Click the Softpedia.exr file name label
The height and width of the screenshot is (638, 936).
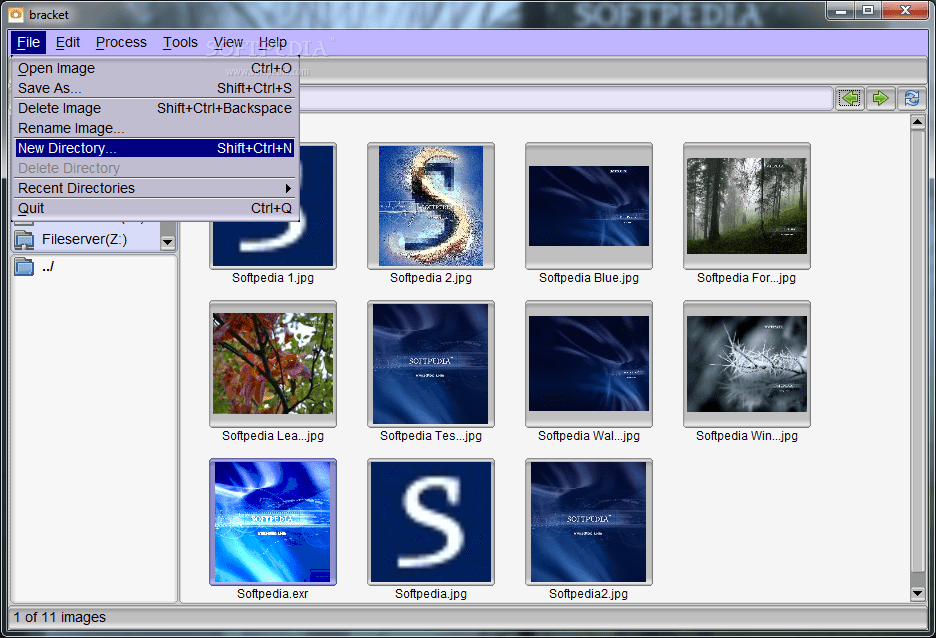[x=273, y=594]
